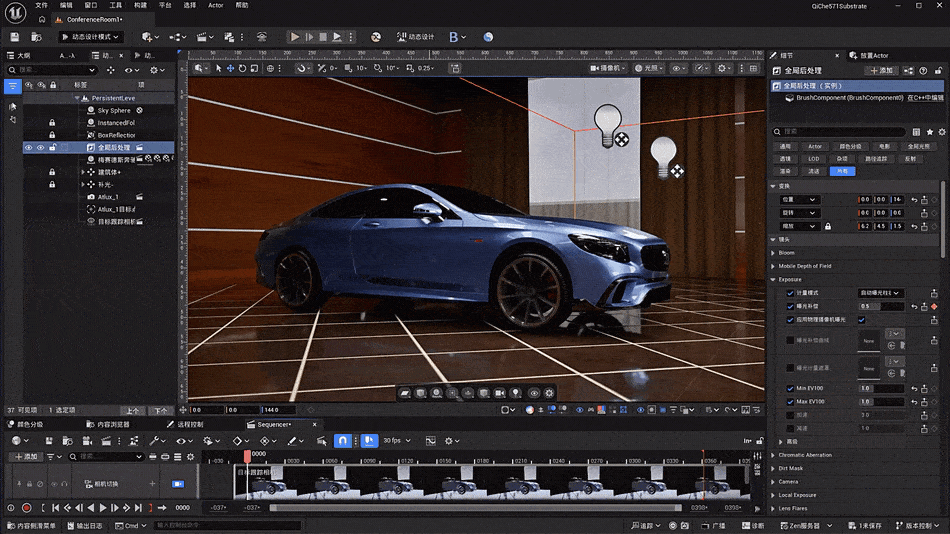
Task: Stop the play session on main toolbar
Action: [x=323, y=37]
